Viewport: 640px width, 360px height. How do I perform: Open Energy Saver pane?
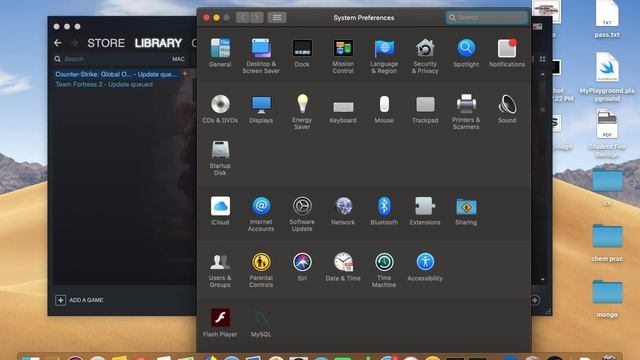point(302,112)
